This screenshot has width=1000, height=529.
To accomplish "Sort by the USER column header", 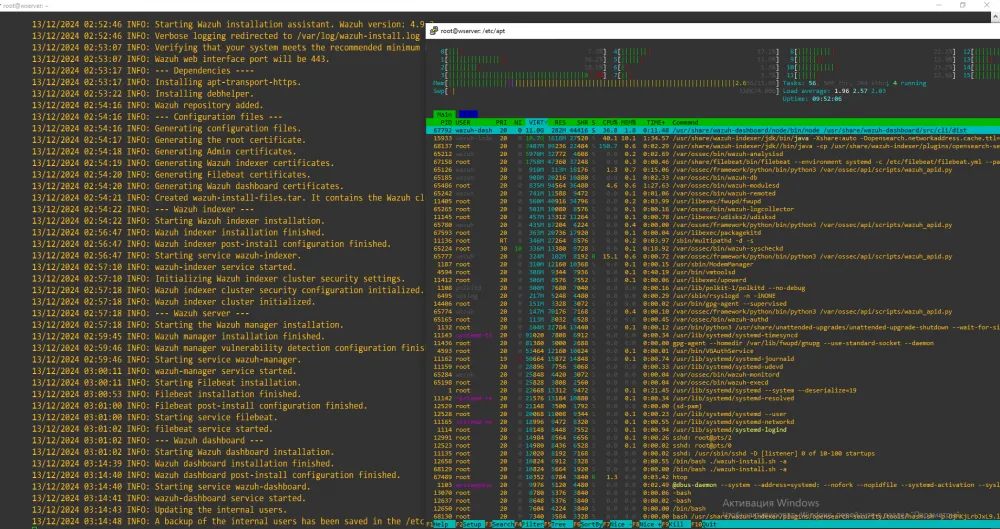I will [464, 123].
